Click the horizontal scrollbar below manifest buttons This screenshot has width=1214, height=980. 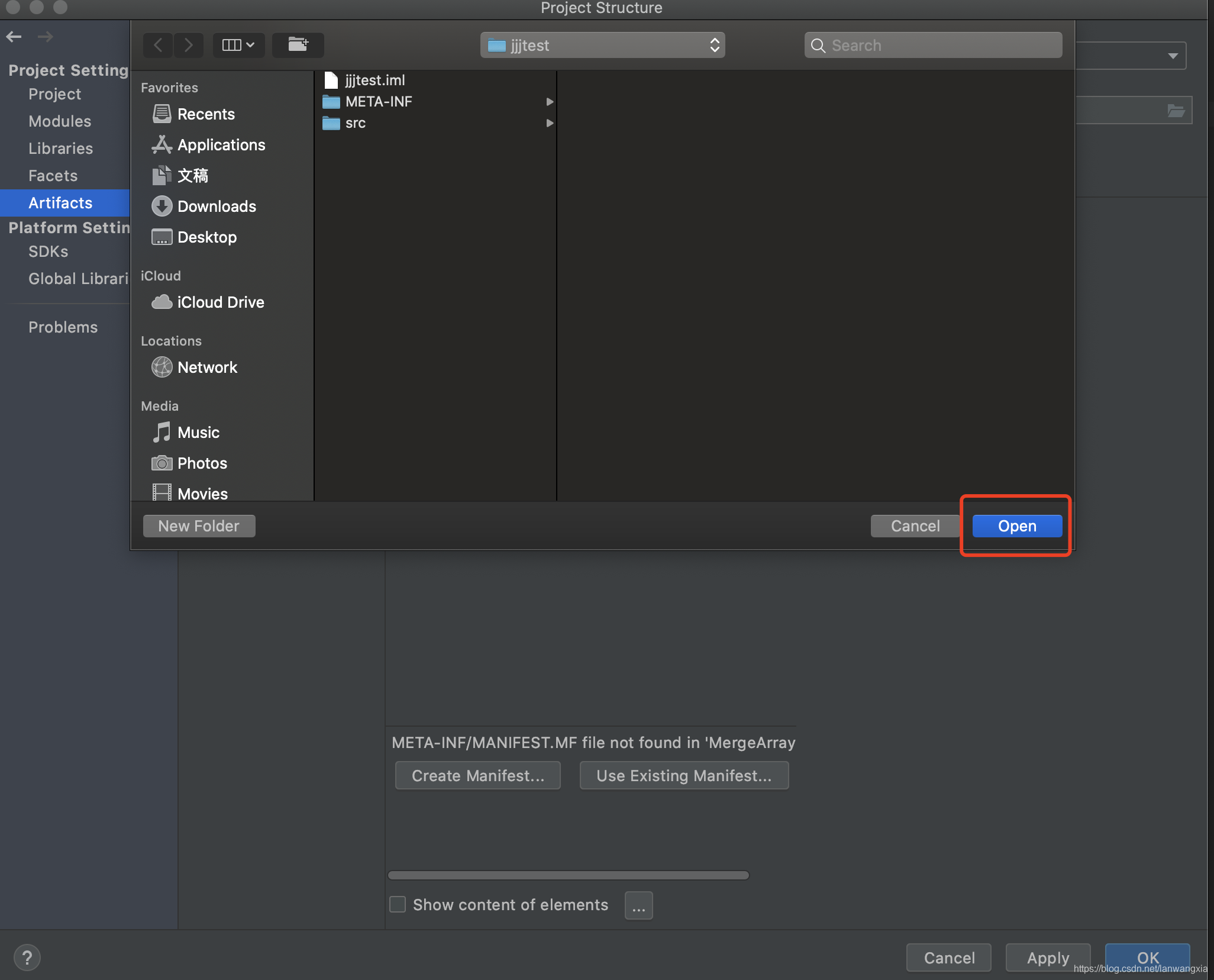[x=568, y=875]
